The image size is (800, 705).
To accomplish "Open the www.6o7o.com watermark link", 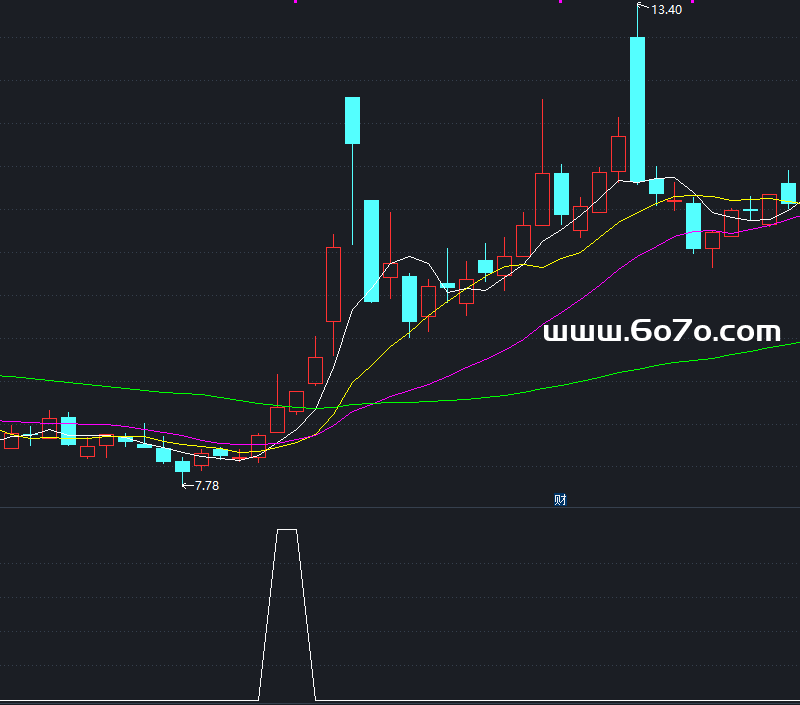I will click(x=661, y=332).
